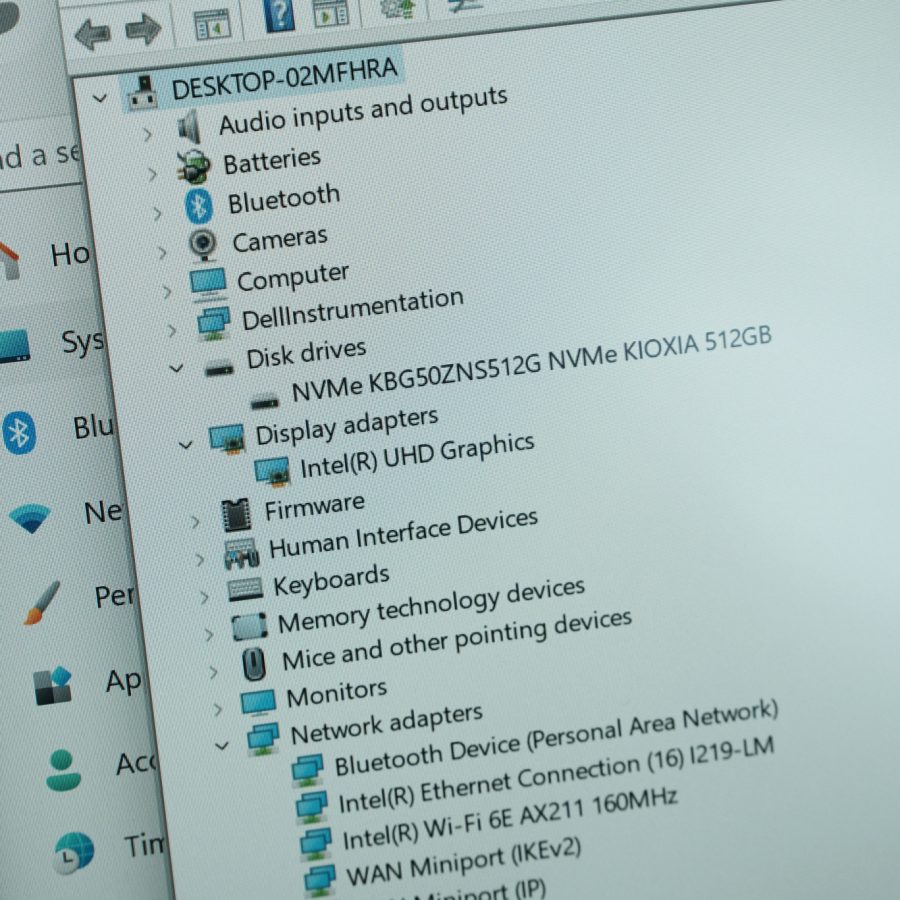Go back using the toolbar back arrow
Viewport: 900px width, 900px height.
click(x=92, y=33)
